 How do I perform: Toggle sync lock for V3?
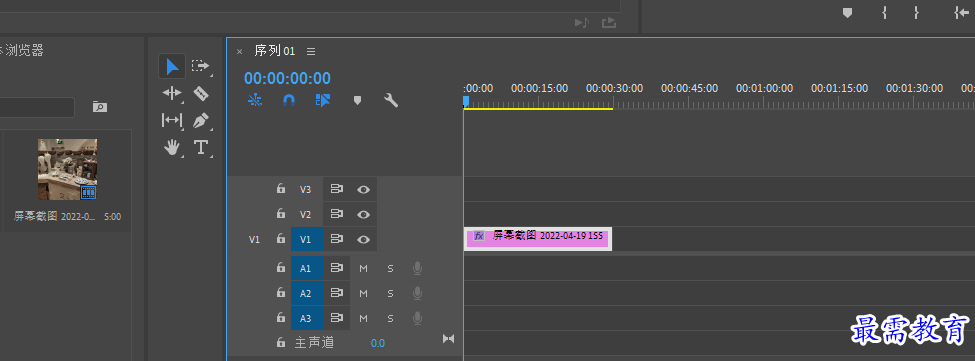point(336,190)
